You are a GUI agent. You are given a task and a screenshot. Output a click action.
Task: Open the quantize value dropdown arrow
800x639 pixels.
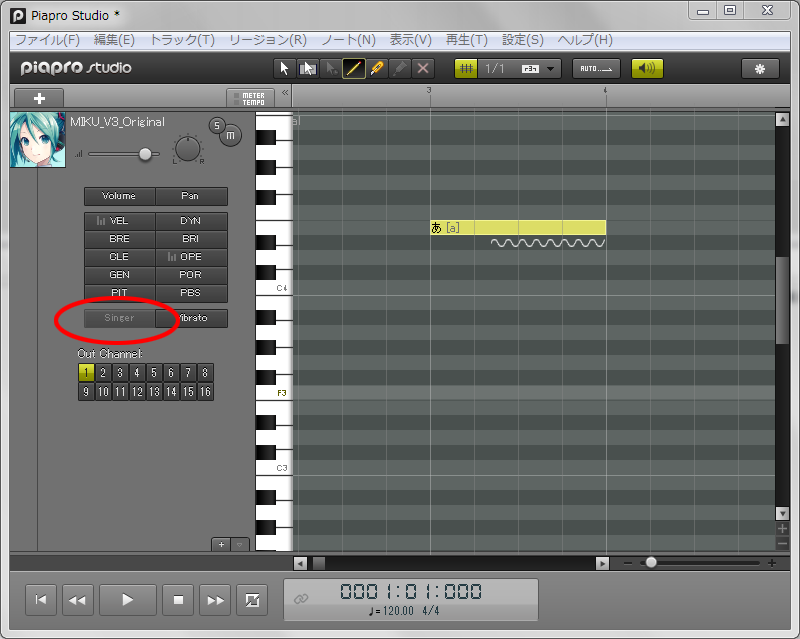tap(551, 69)
